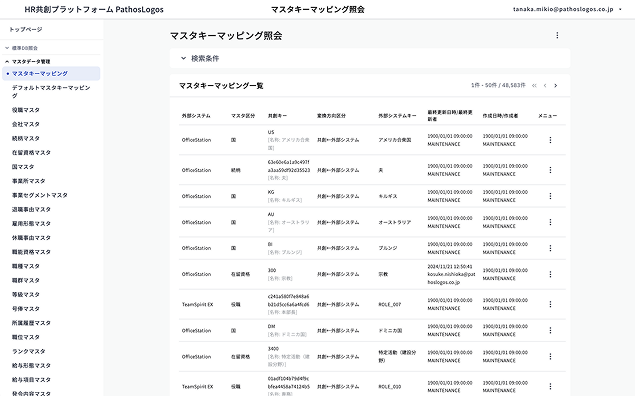Click the 変換方向区分 column header
The width and height of the screenshot is (635, 396).
tap(331, 116)
